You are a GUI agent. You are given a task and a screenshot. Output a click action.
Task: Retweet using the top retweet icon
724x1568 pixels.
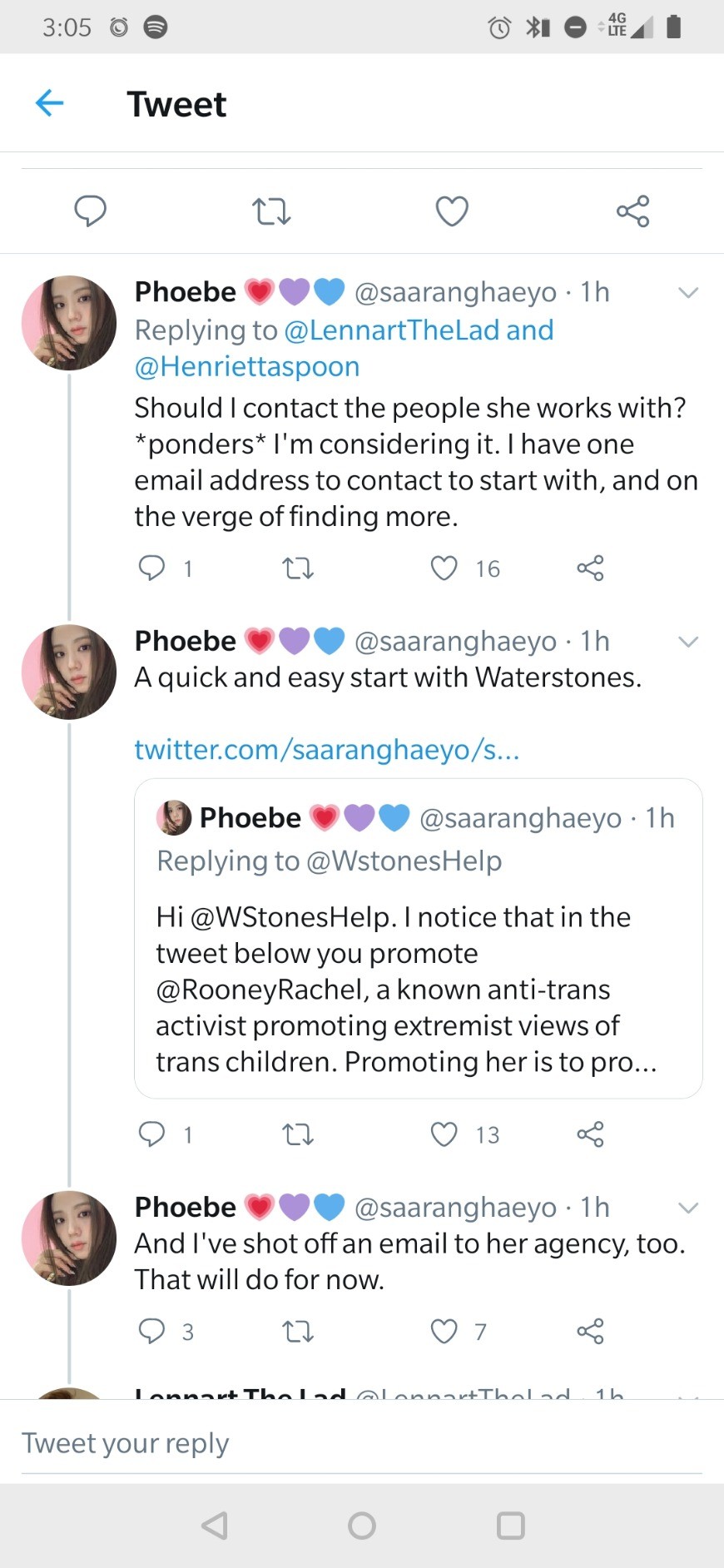(x=271, y=211)
